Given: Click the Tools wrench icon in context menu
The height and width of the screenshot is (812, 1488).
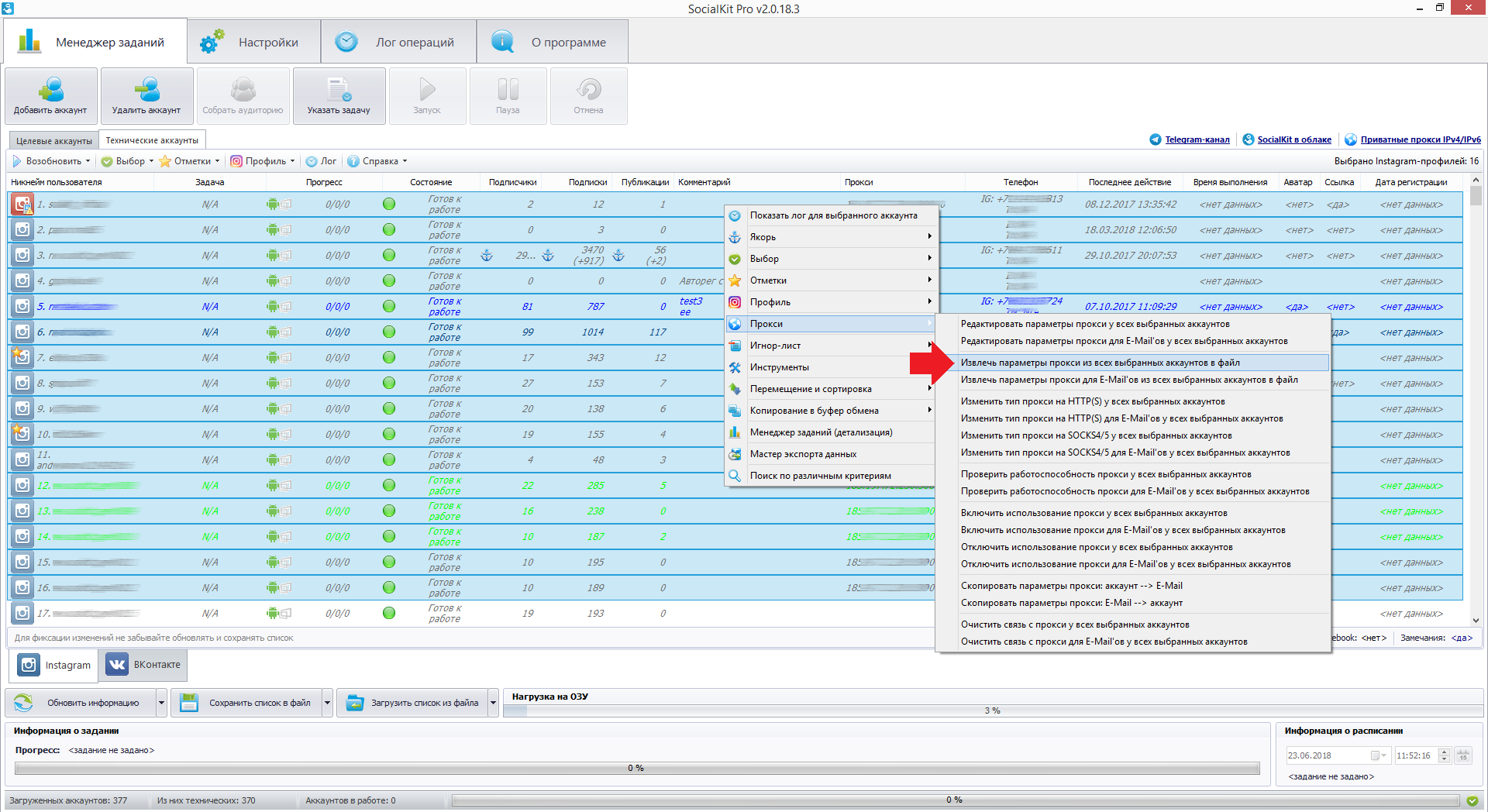Looking at the screenshot, I should point(735,367).
